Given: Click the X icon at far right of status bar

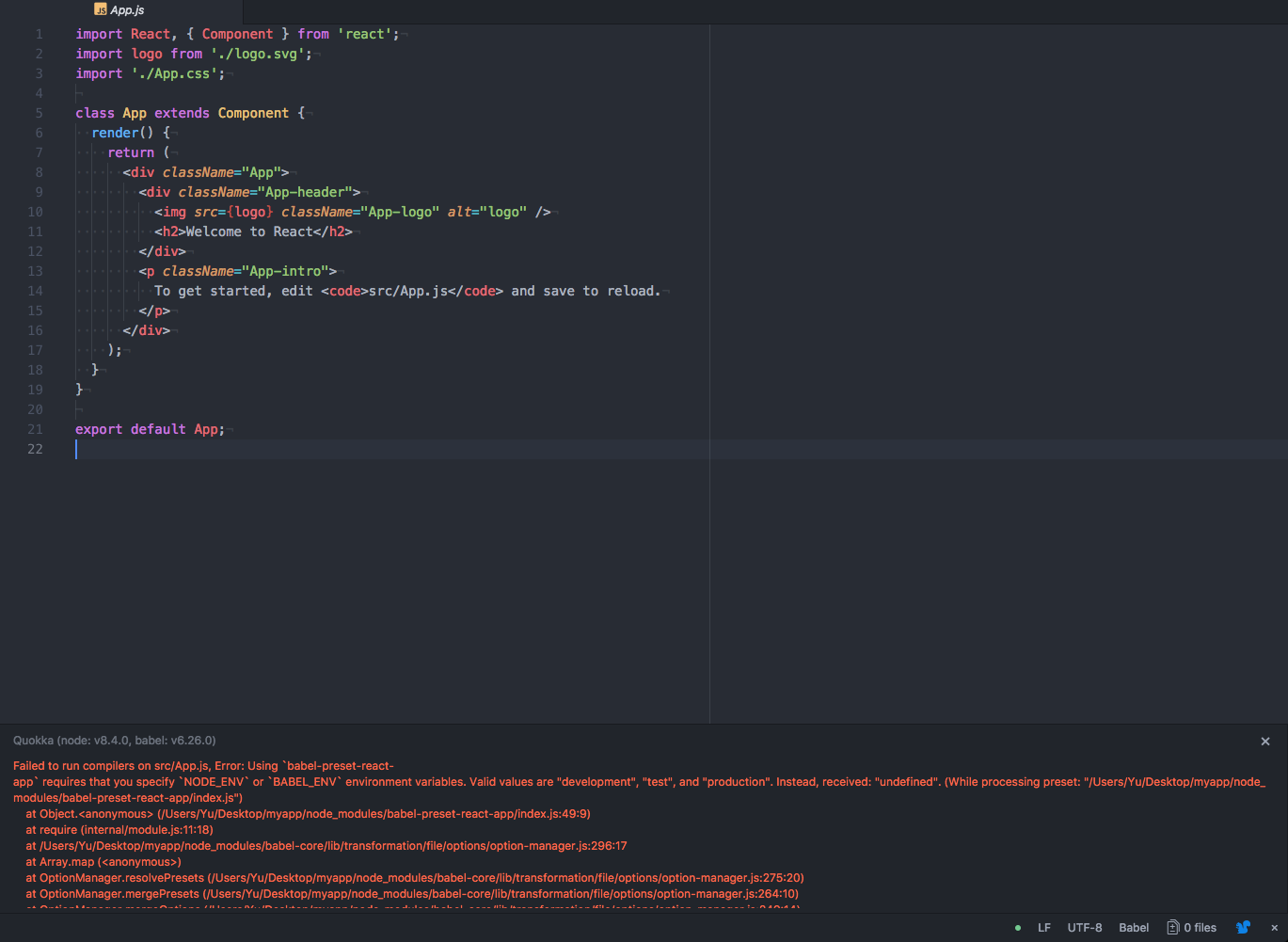Looking at the screenshot, I should [x=1274, y=928].
